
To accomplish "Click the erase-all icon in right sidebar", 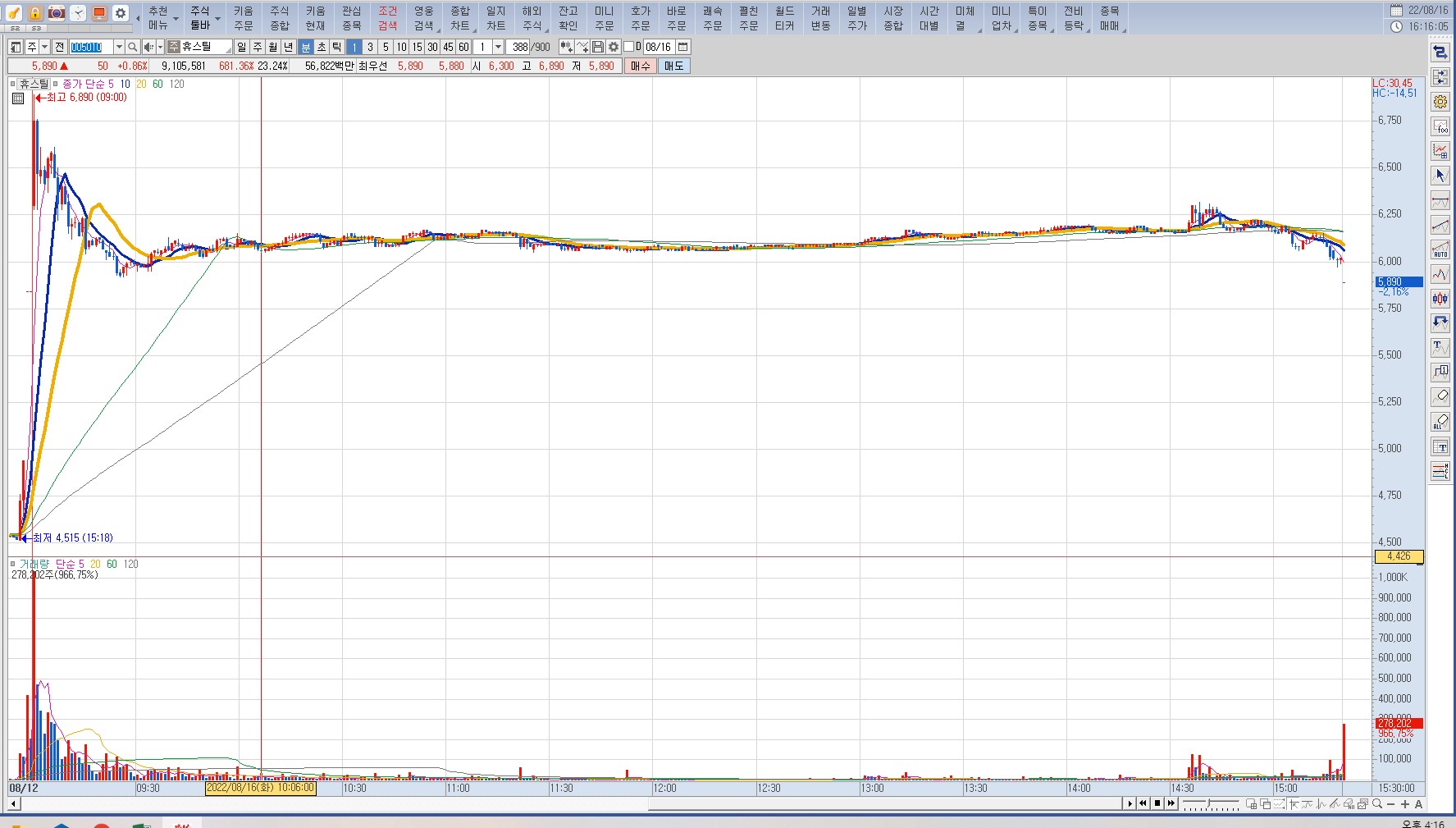I will pyautogui.click(x=1440, y=422).
